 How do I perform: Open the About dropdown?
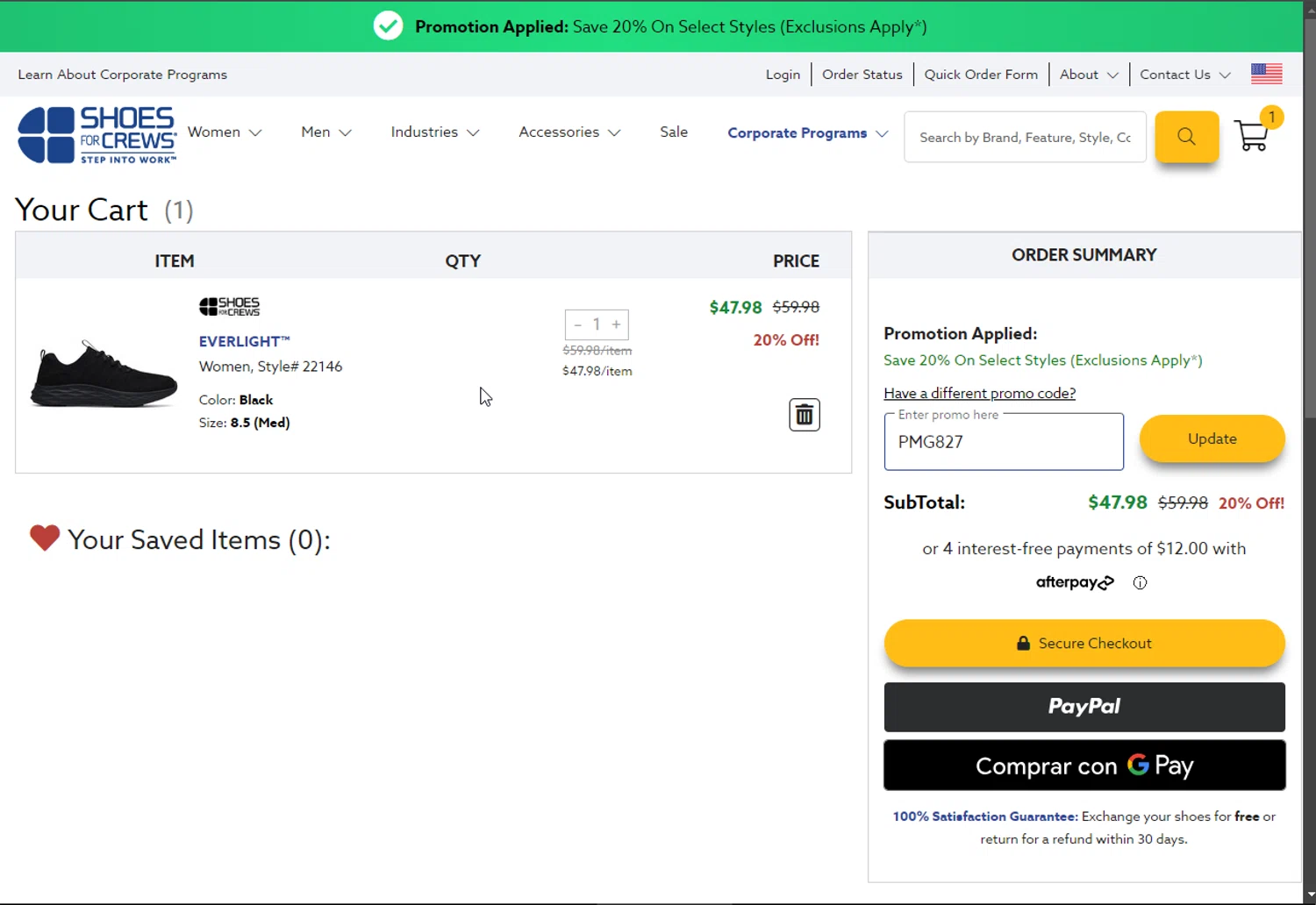[1089, 75]
